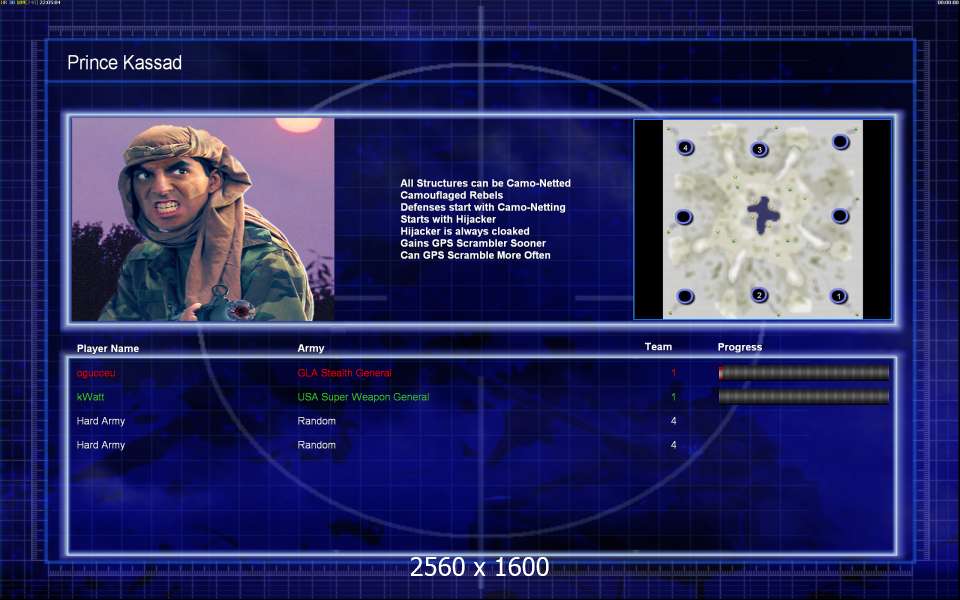Viewport: 960px width, 600px height.
Task: Click the blue cross-shaped lake on minimap
Action: [764, 215]
